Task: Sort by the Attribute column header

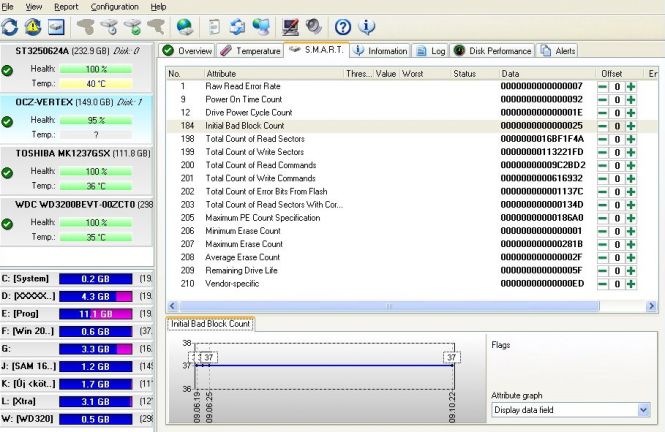Action: coord(274,73)
